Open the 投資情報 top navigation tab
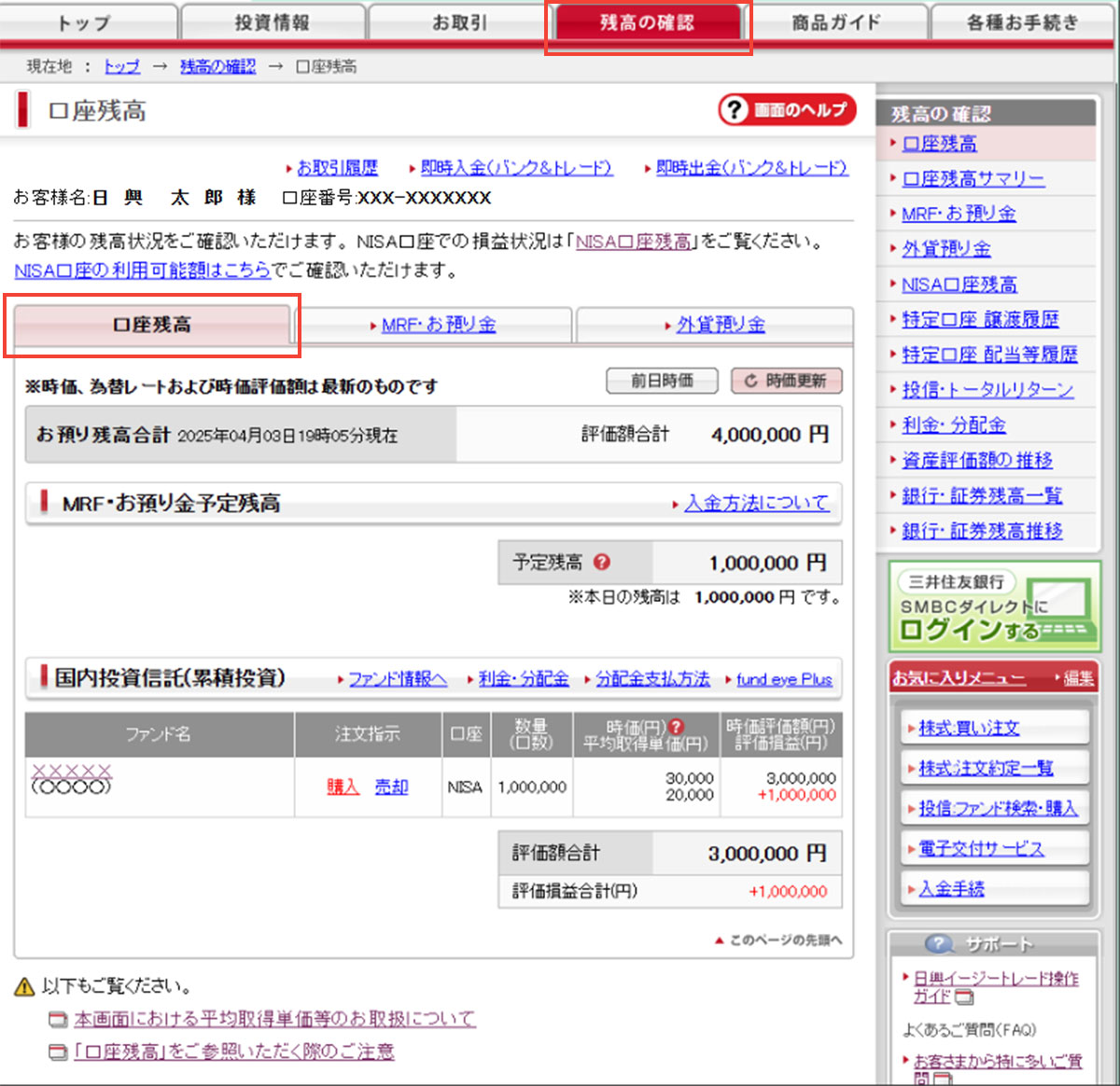 [272, 22]
